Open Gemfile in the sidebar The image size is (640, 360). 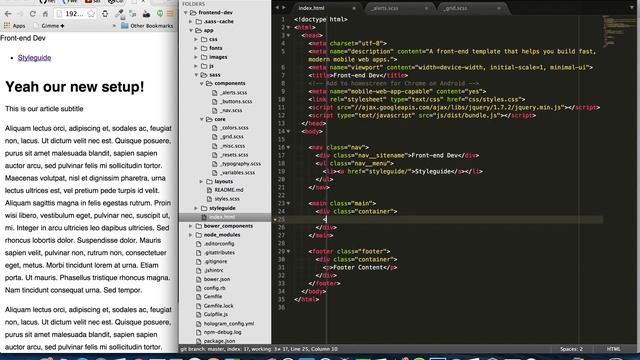pos(213,297)
